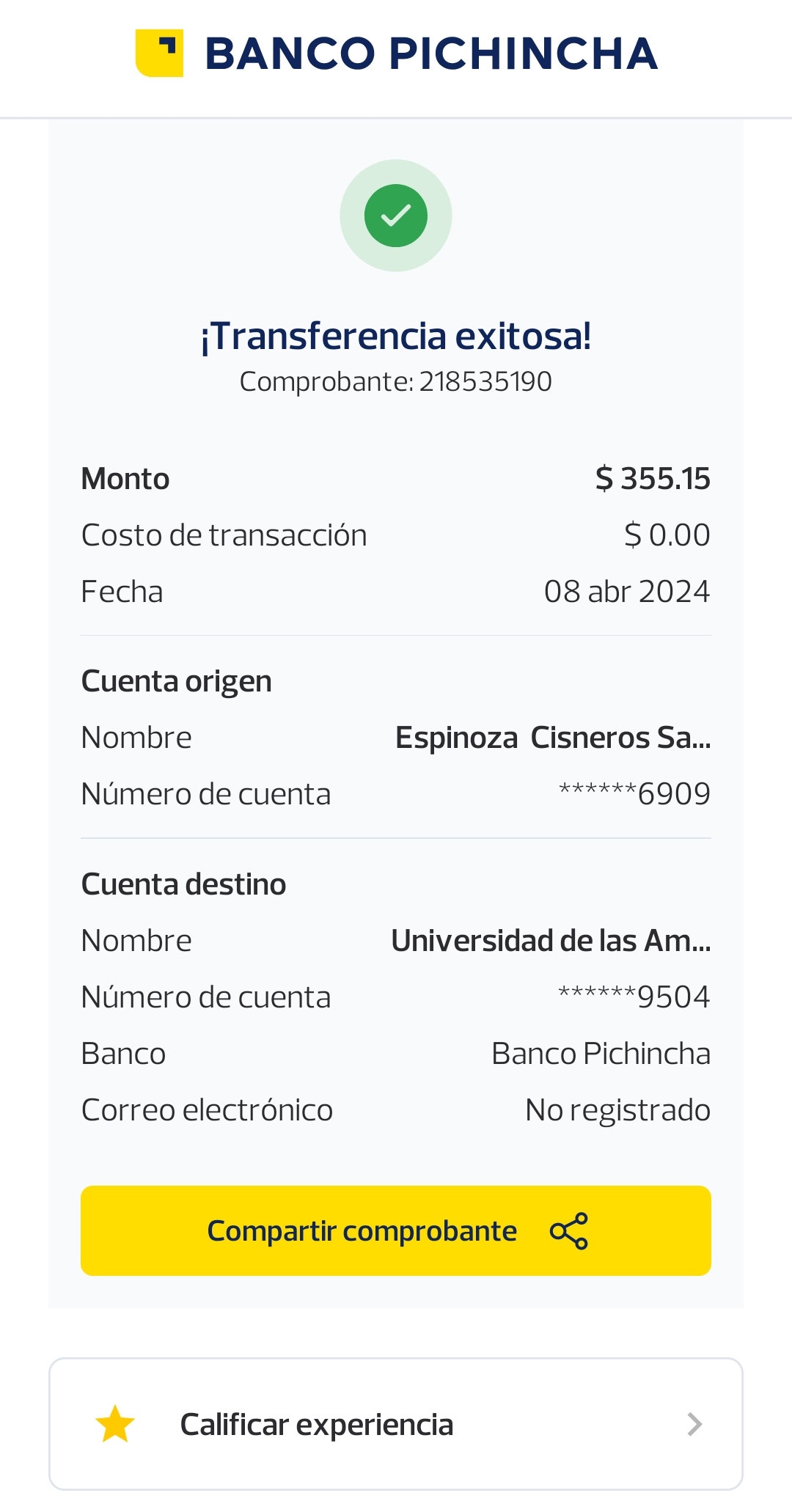Click the $ 0.00 transaction cost

coord(667,535)
